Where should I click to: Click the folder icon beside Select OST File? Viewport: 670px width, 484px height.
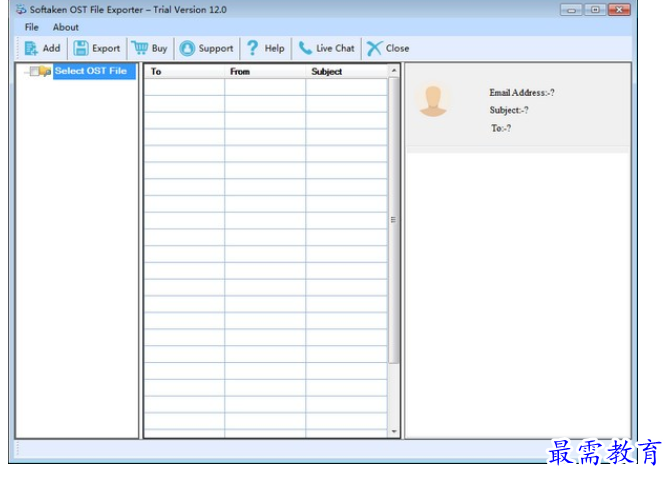click(46, 71)
